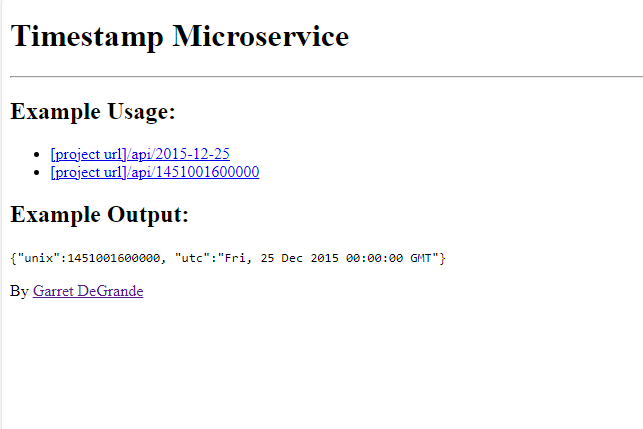Click "Dec" in the example output
643x429 pixels.
point(292,258)
